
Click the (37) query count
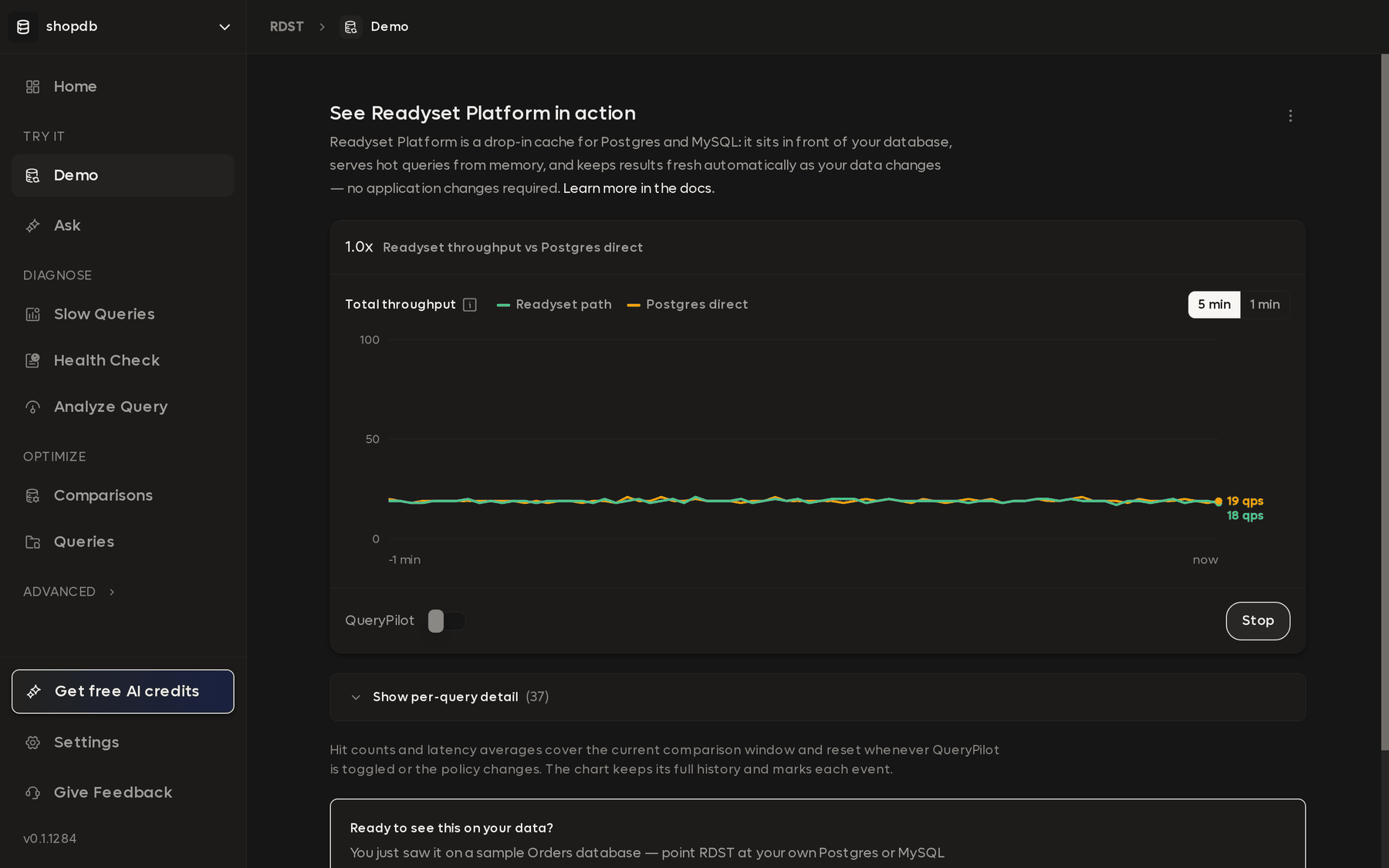point(538,697)
